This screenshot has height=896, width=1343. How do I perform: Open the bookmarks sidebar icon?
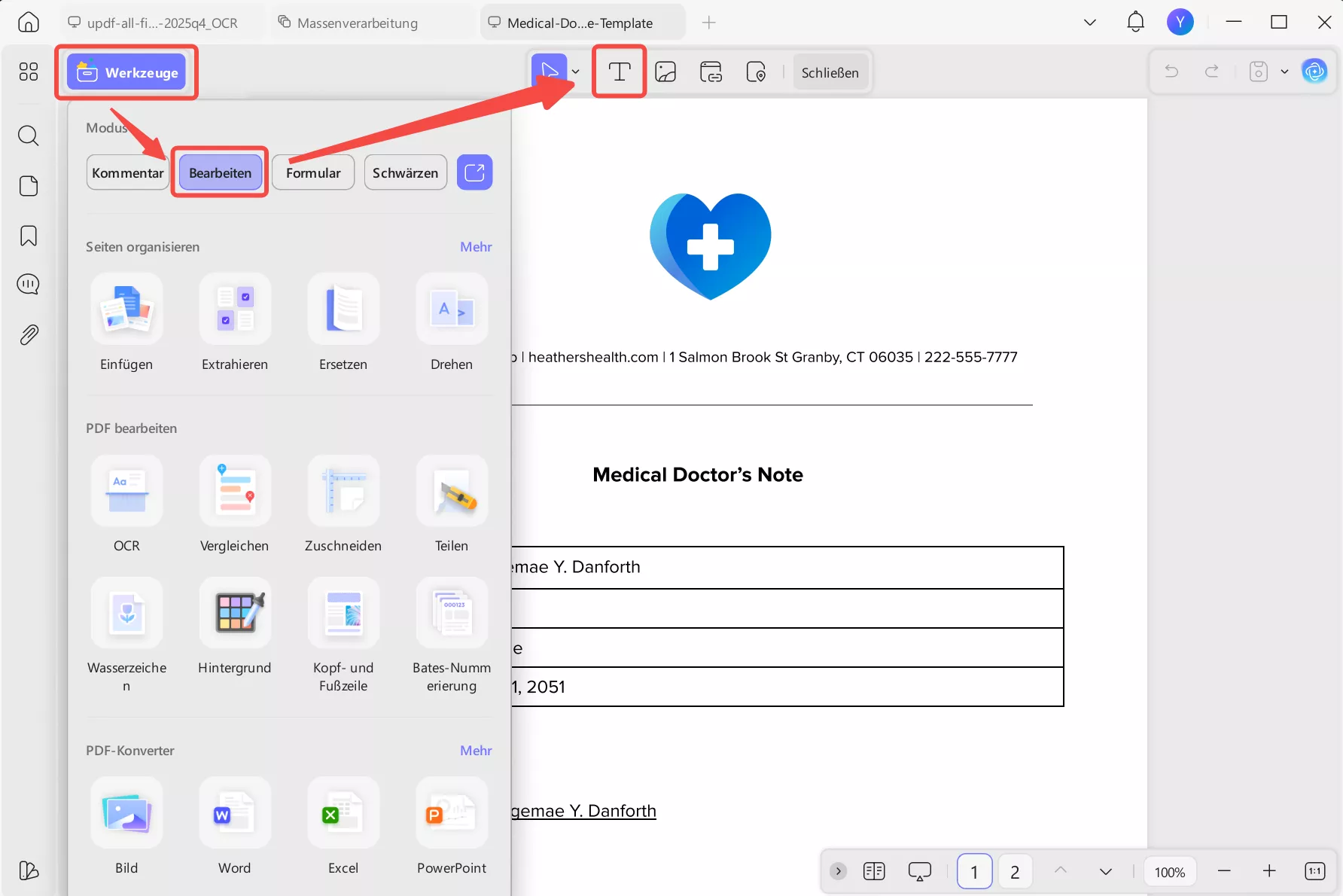(29, 236)
